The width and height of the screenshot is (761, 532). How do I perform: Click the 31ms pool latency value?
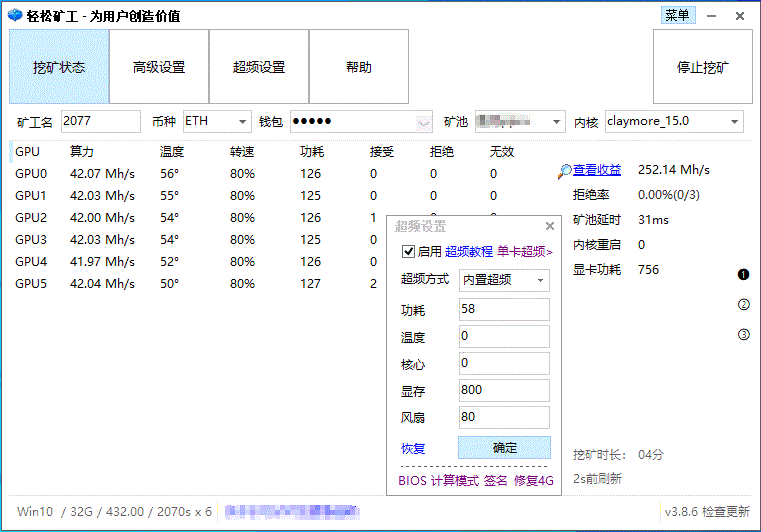click(653, 220)
